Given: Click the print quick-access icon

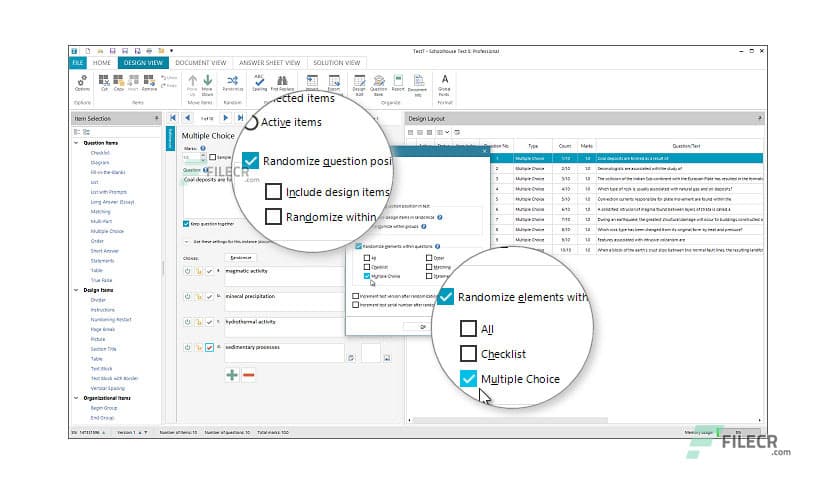Looking at the screenshot, I should (x=149, y=51).
